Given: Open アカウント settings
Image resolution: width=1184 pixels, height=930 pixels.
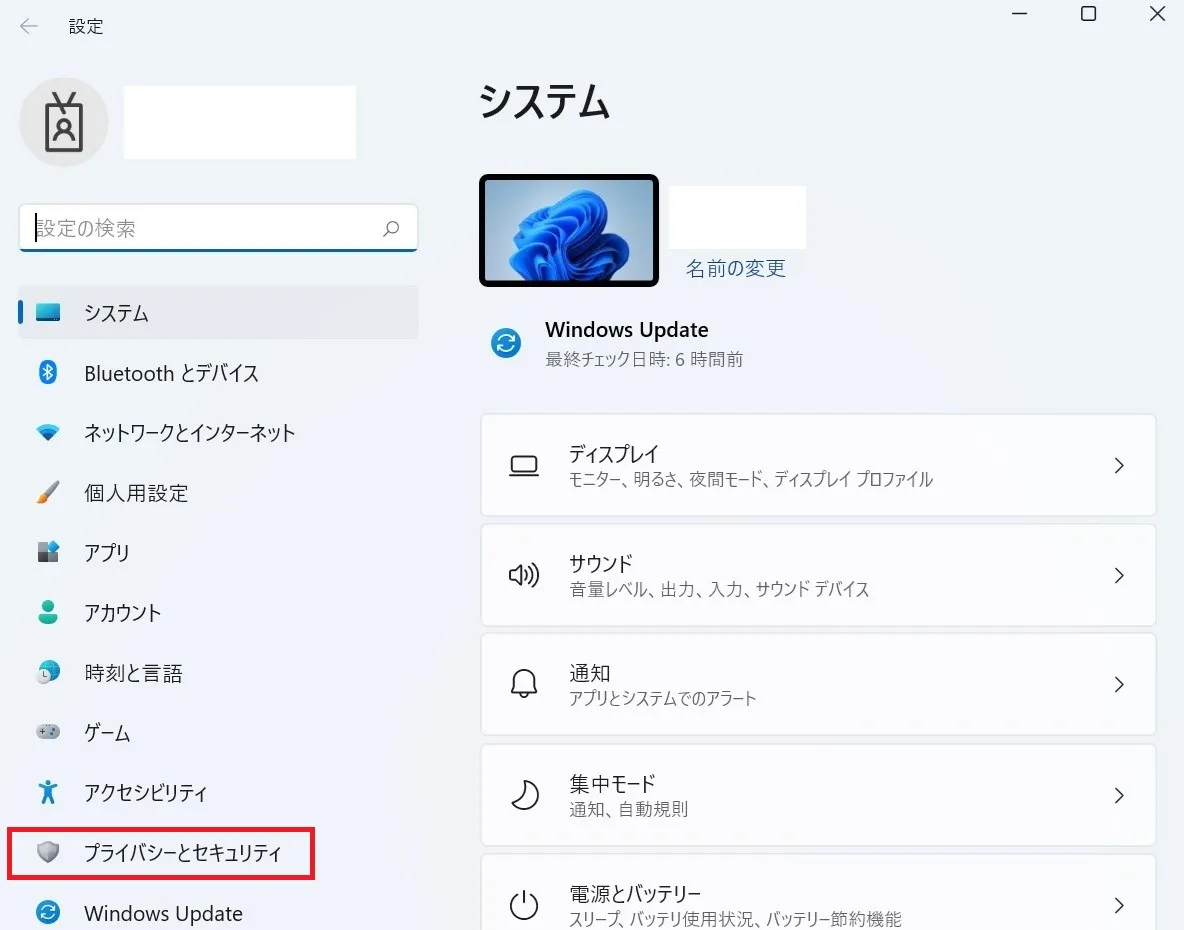Looking at the screenshot, I should coord(48,613).
